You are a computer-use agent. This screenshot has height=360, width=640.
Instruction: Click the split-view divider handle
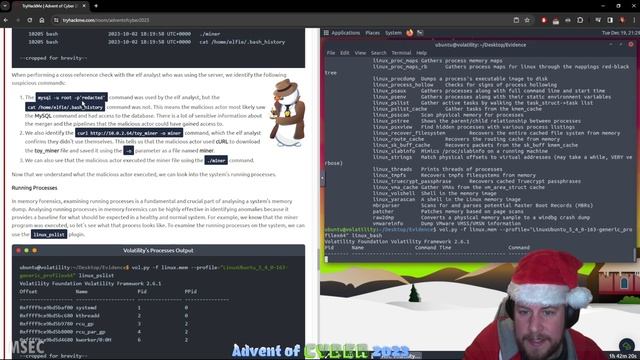pos(322,178)
